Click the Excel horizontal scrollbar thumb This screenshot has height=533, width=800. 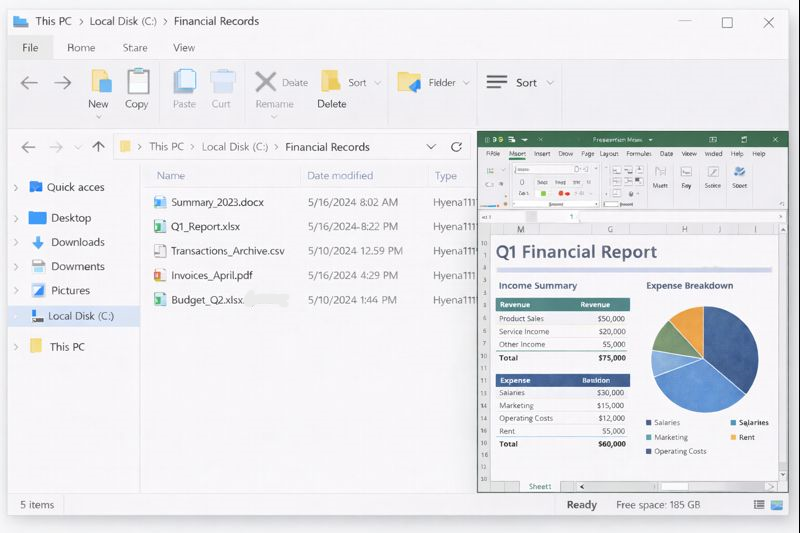675,486
